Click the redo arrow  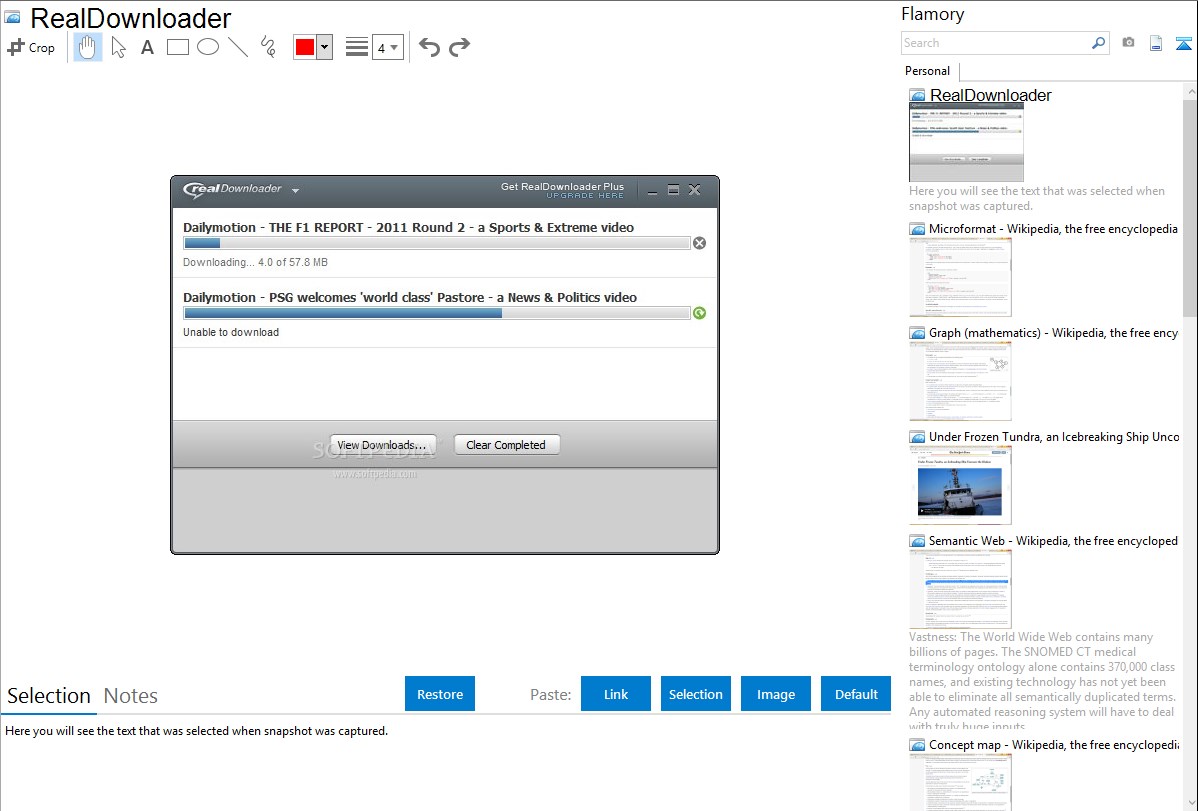(459, 47)
